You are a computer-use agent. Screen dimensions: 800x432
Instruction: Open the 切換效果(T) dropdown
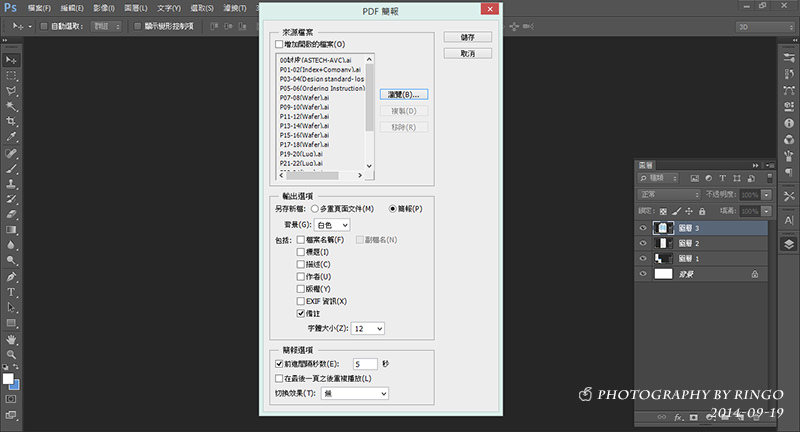coord(355,393)
